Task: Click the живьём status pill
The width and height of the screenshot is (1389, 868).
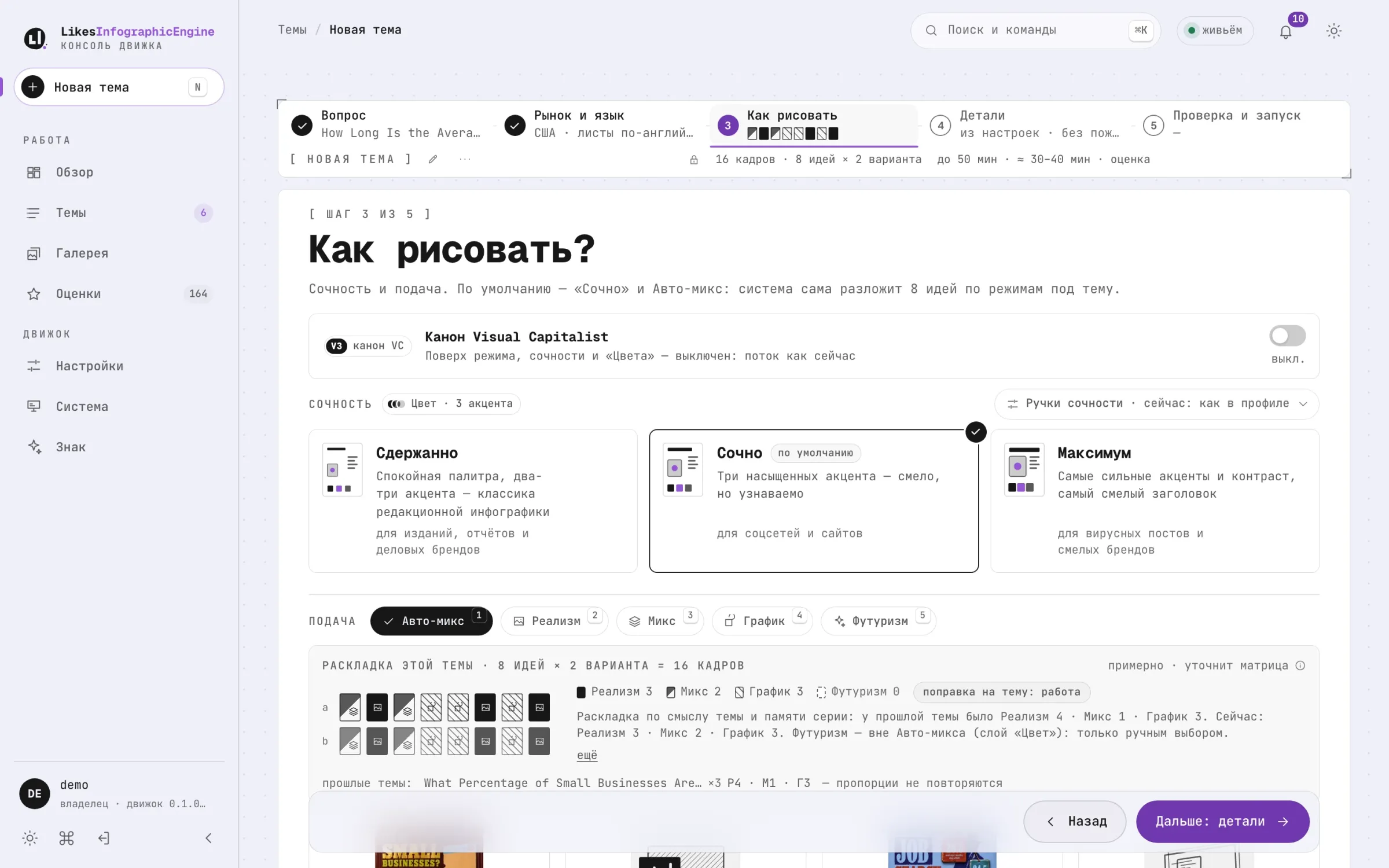Action: click(x=1215, y=31)
